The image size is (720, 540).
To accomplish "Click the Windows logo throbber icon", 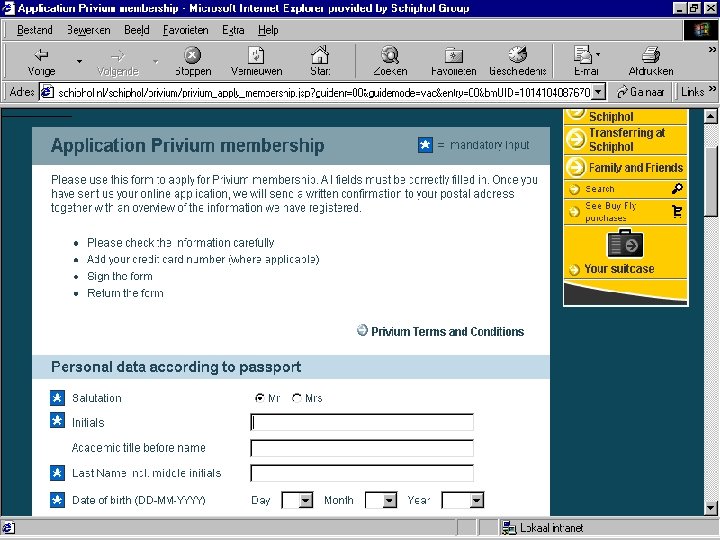I will pos(701,30).
